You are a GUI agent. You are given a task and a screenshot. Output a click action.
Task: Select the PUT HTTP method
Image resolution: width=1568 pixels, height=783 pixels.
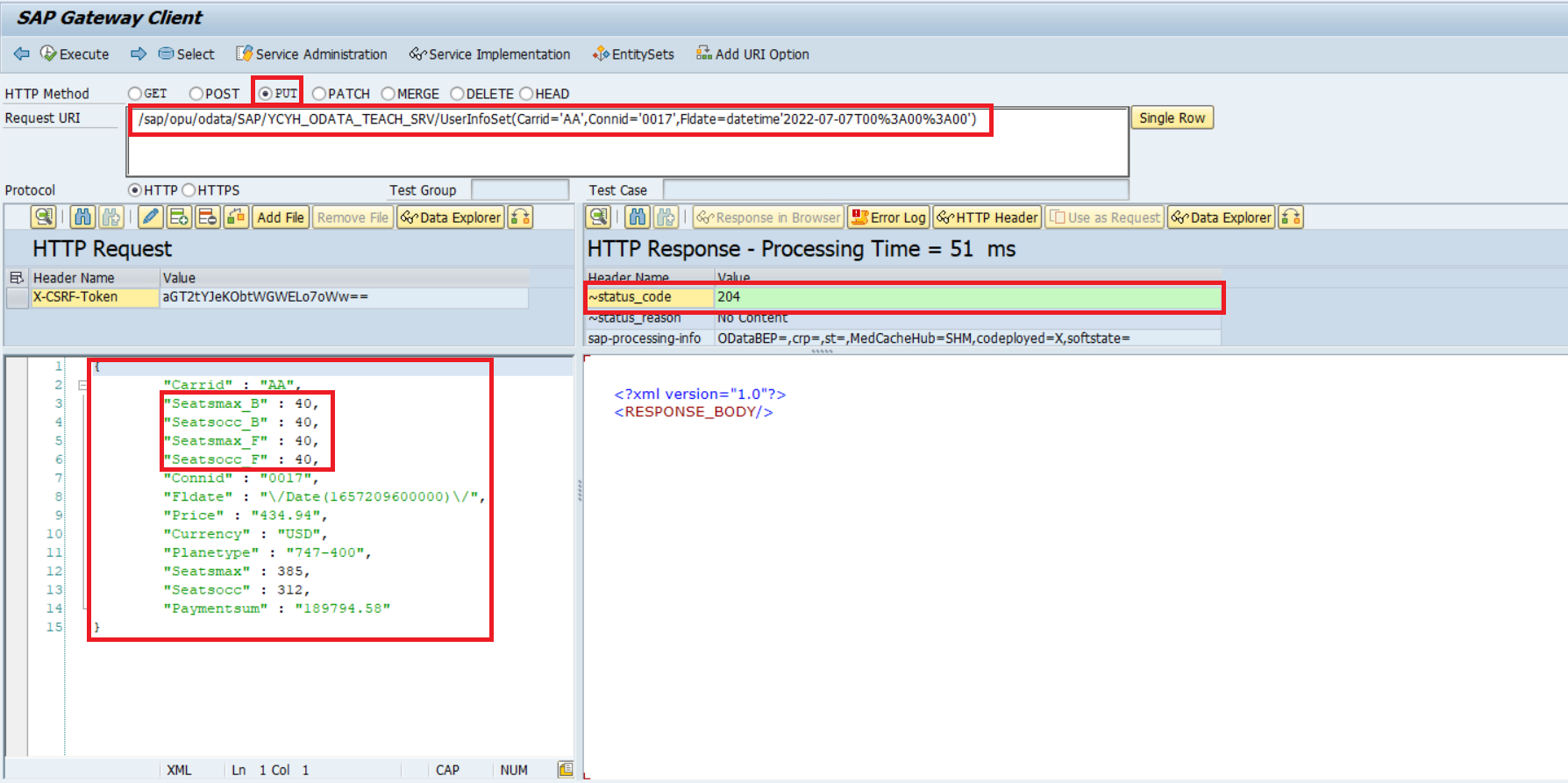(x=265, y=94)
